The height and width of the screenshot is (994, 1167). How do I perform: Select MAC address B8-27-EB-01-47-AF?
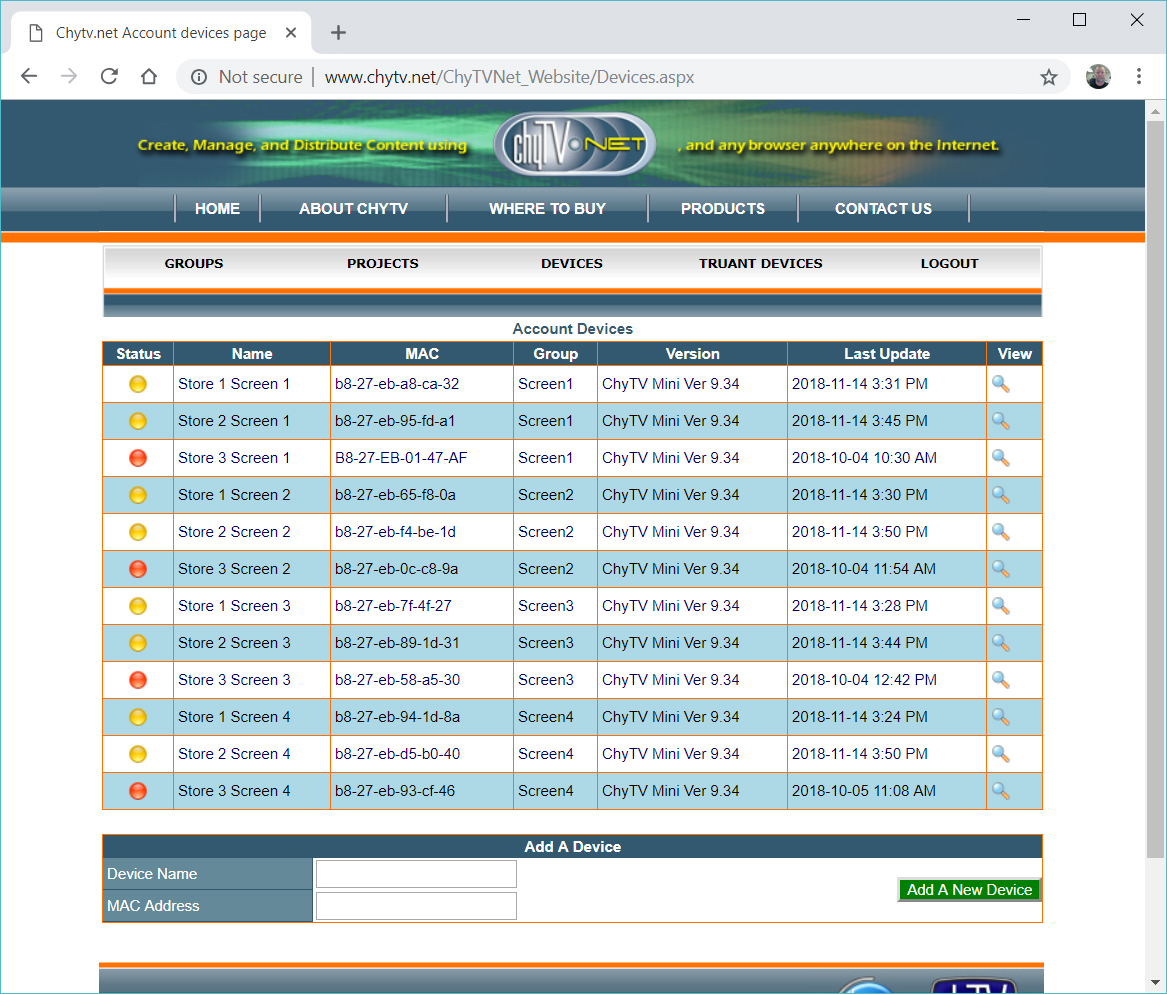coord(401,458)
